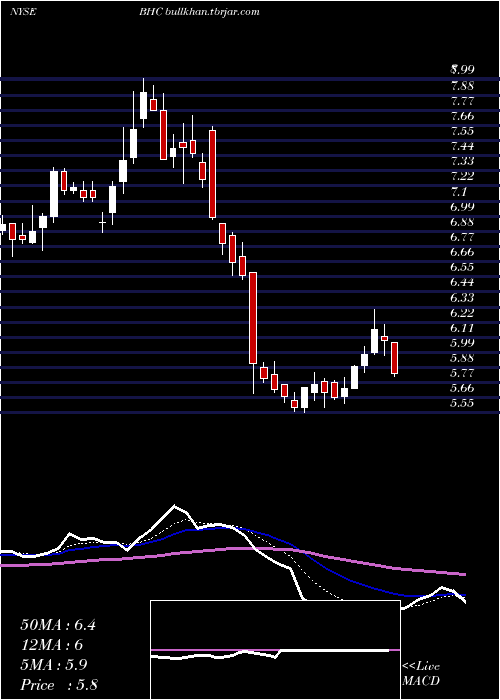500x700 pixels.
Task: Click the 12MA : 6 reading
Action: pyautogui.click(x=52, y=645)
